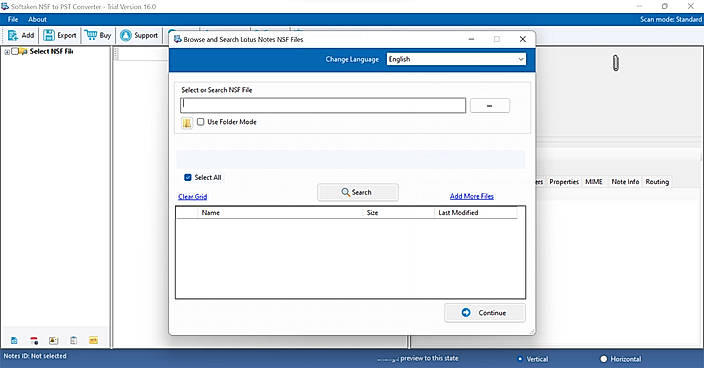Viewport: 704px width, 368px height.
Task: Click the Notes ID: Not selected status text
Action: click(x=35, y=356)
